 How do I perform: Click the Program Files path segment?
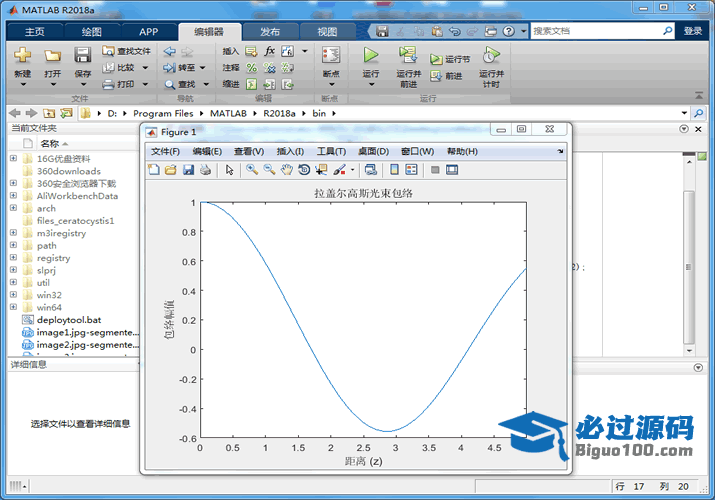[163, 113]
